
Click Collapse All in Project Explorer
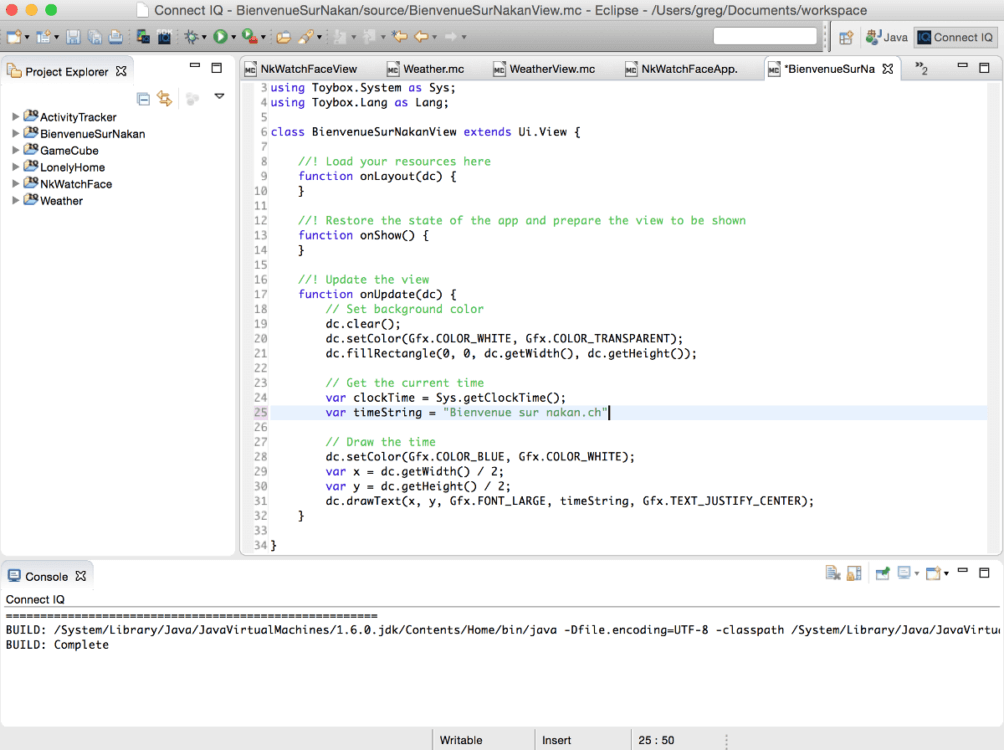pyautogui.click(x=144, y=98)
